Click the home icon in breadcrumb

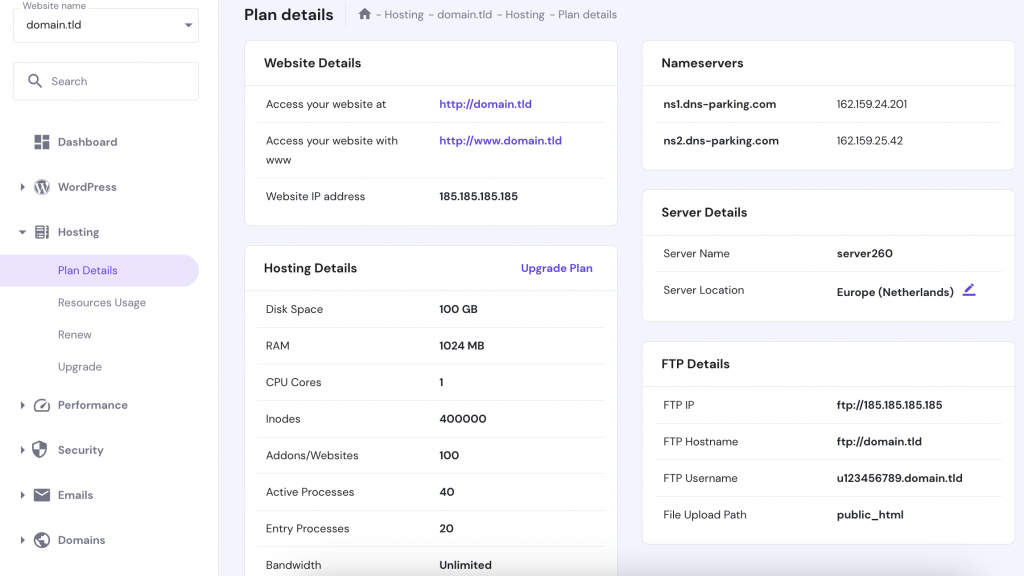[x=365, y=15]
